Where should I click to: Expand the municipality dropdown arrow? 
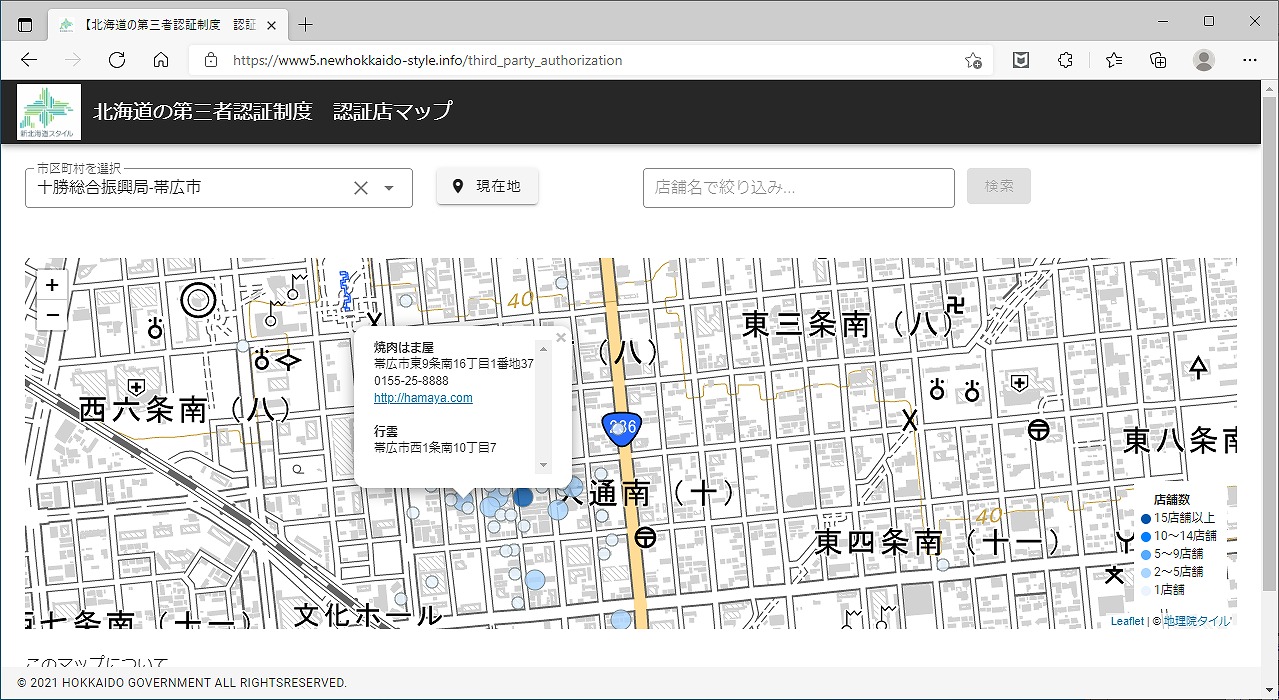click(x=390, y=188)
